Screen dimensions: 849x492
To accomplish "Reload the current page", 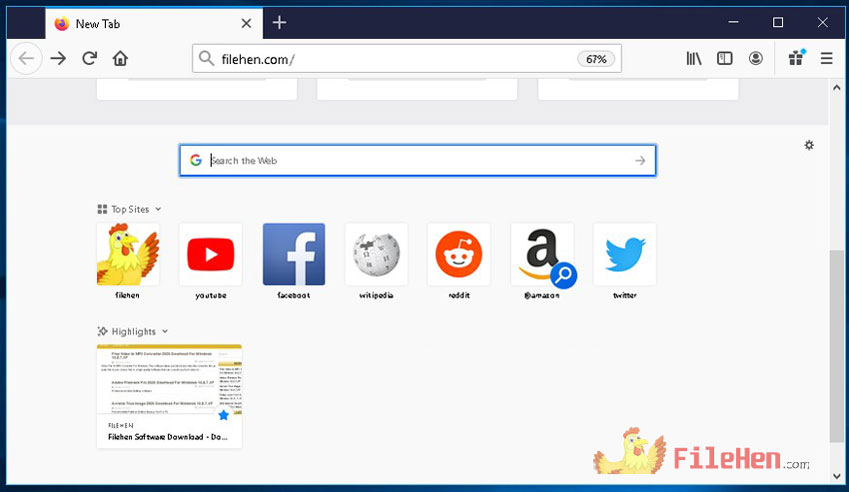I will (x=89, y=58).
